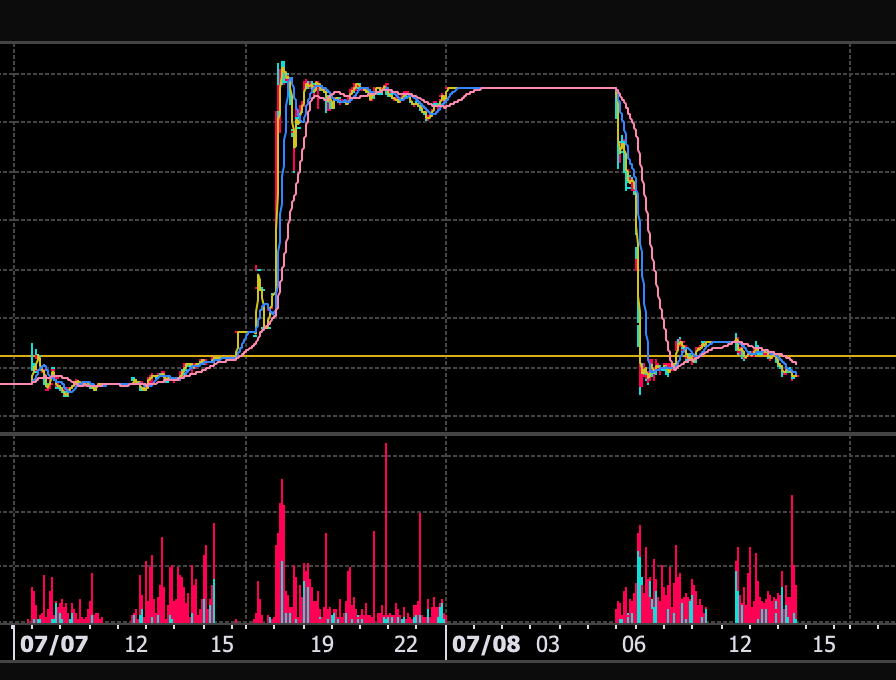This screenshot has width=896, height=680.
Task: Click the 07/08 date label
Action: [486, 645]
